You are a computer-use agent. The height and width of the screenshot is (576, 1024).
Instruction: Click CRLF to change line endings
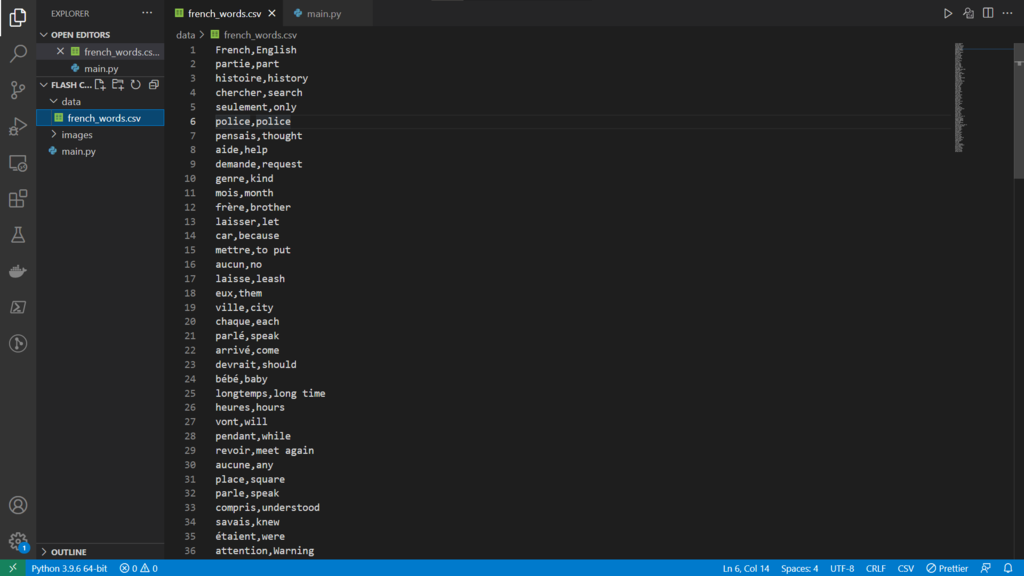coord(875,567)
